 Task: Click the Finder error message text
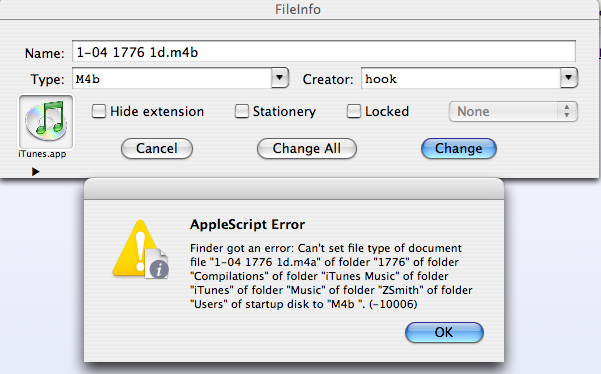pyautogui.click(x=331, y=276)
